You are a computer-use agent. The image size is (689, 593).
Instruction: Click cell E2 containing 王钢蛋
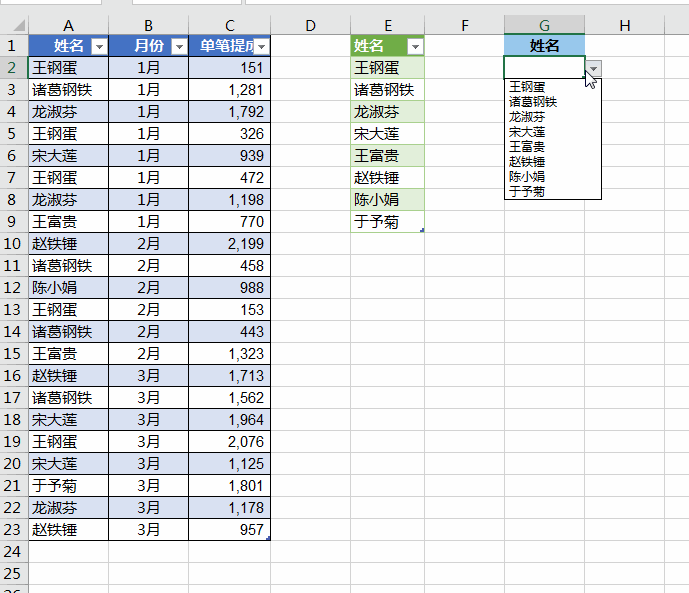[388, 68]
